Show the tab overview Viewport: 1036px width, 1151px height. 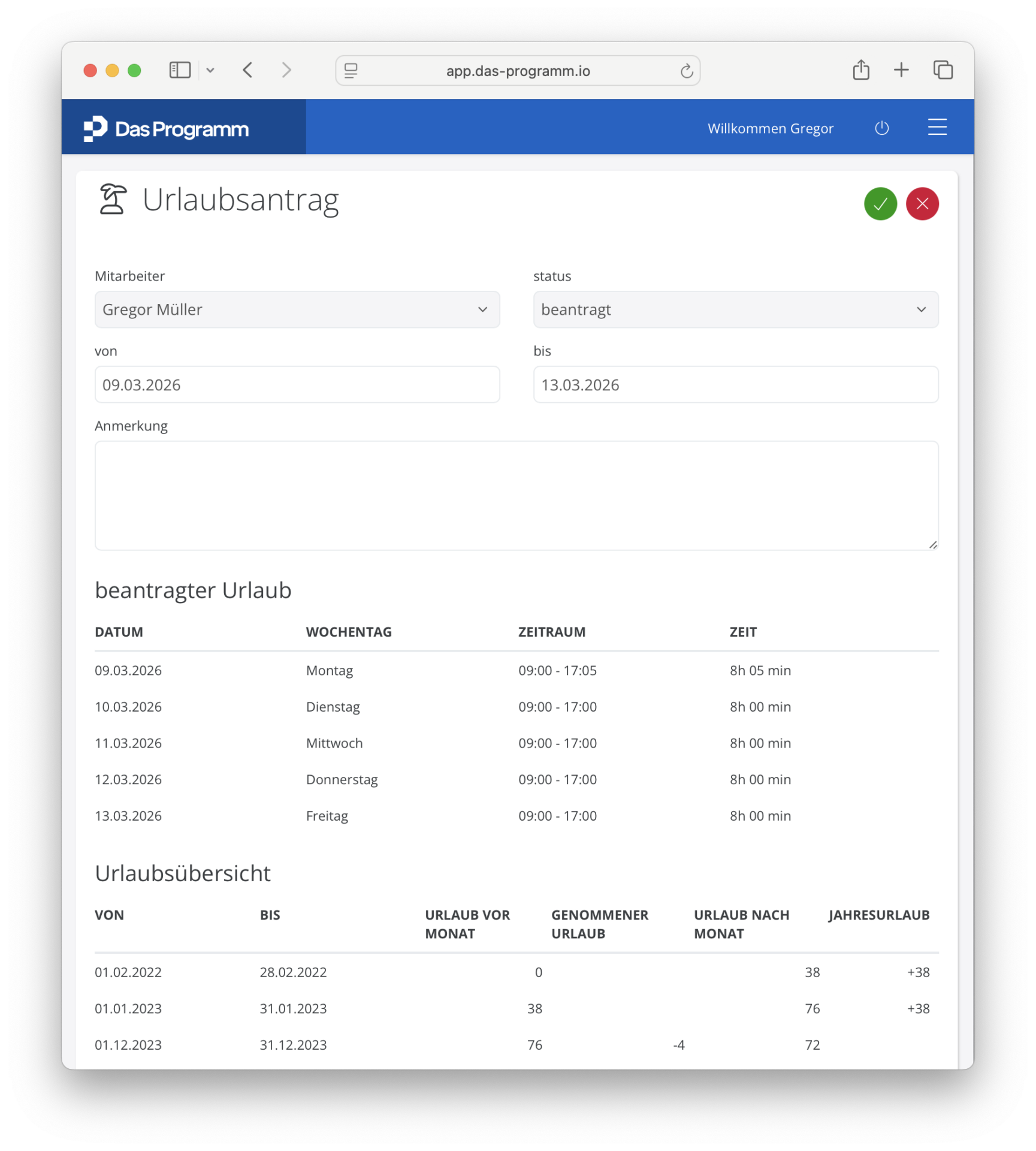click(x=943, y=70)
